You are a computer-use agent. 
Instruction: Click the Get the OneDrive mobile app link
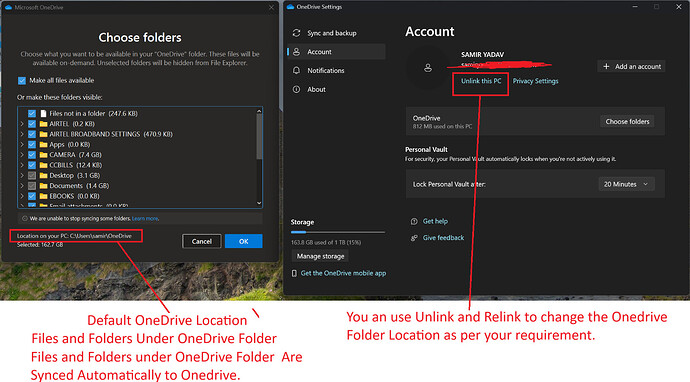[343, 273]
